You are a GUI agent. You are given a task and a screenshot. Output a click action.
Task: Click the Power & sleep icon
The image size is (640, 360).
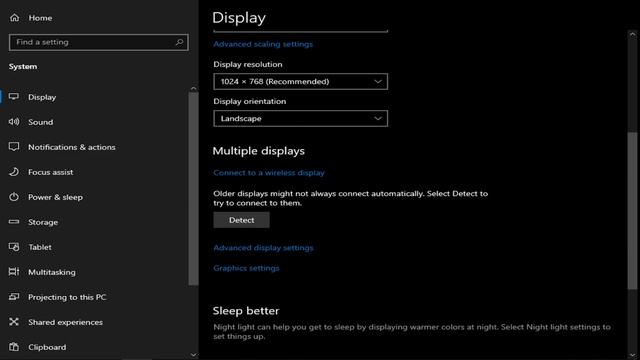pyautogui.click(x=14, y=197)
